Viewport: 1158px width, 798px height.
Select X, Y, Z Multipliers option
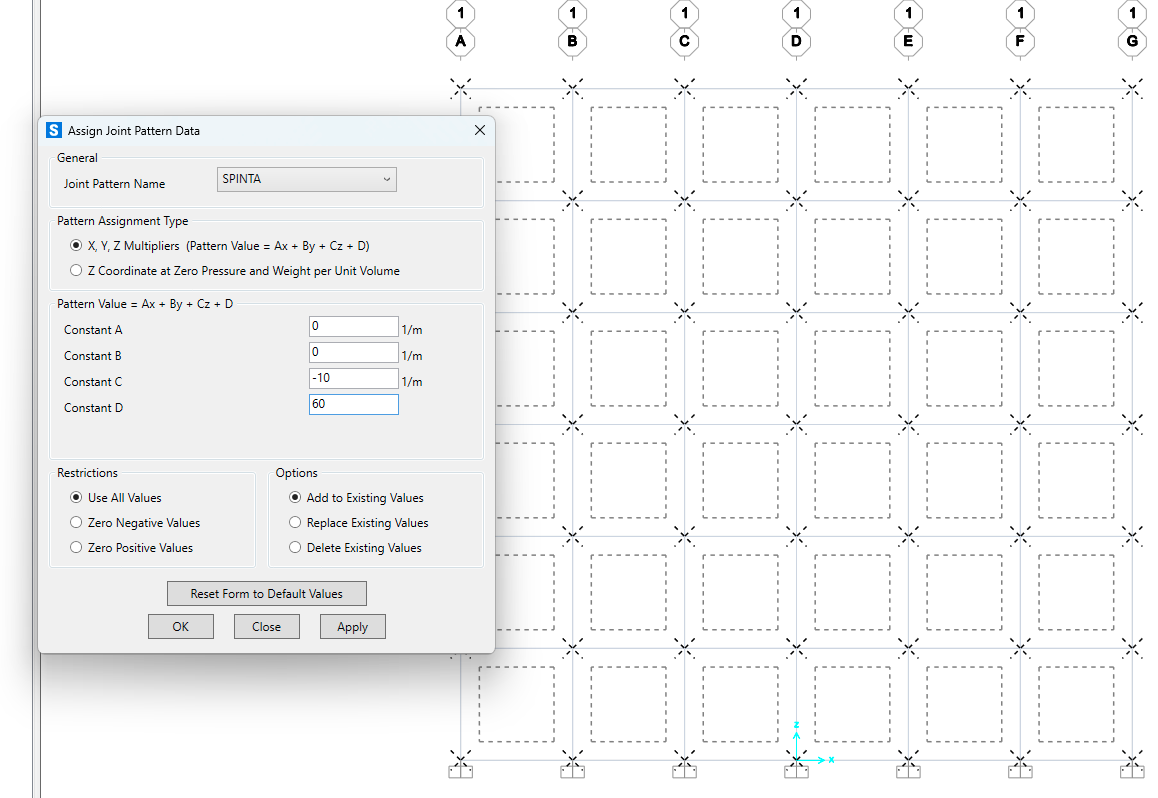click(76, 246)
